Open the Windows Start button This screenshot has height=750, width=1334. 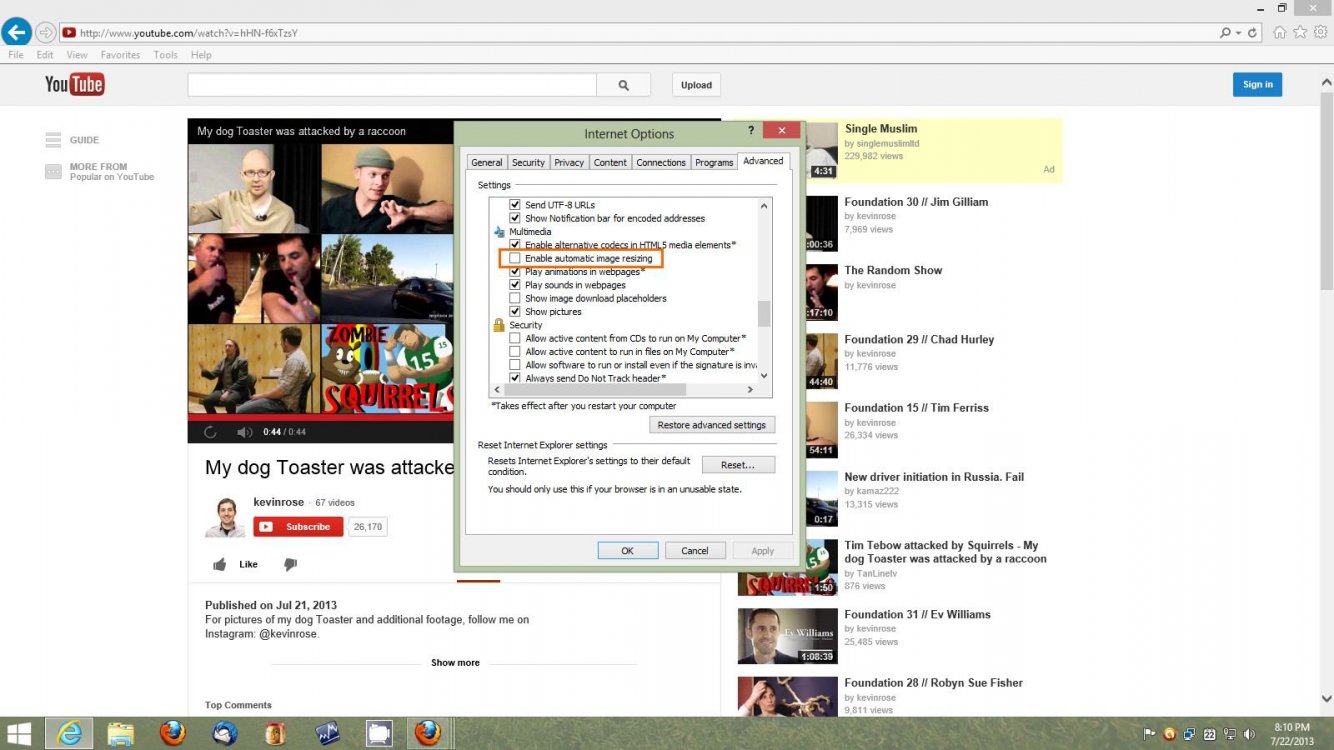tap(19, 733)
